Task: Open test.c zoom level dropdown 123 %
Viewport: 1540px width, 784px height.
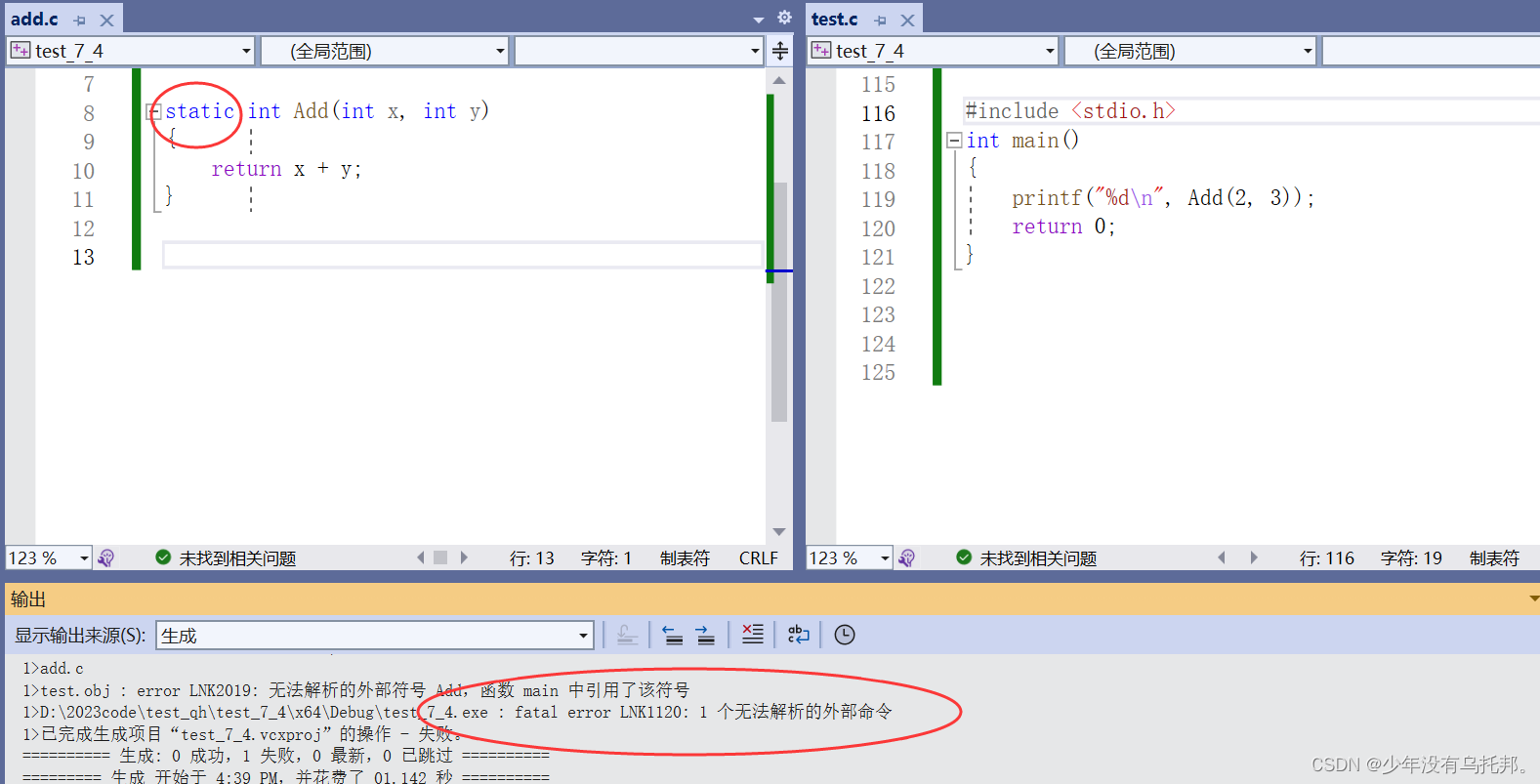Action: point(850,557)
